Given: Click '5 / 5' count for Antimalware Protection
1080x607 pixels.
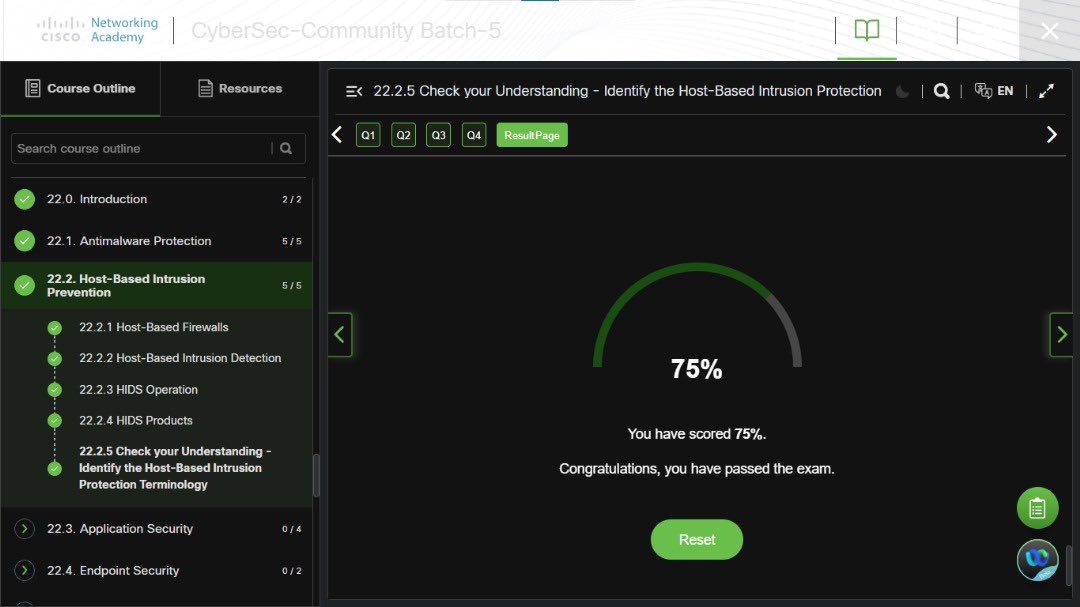Looking at the screenshot, I should click(291, 242).
